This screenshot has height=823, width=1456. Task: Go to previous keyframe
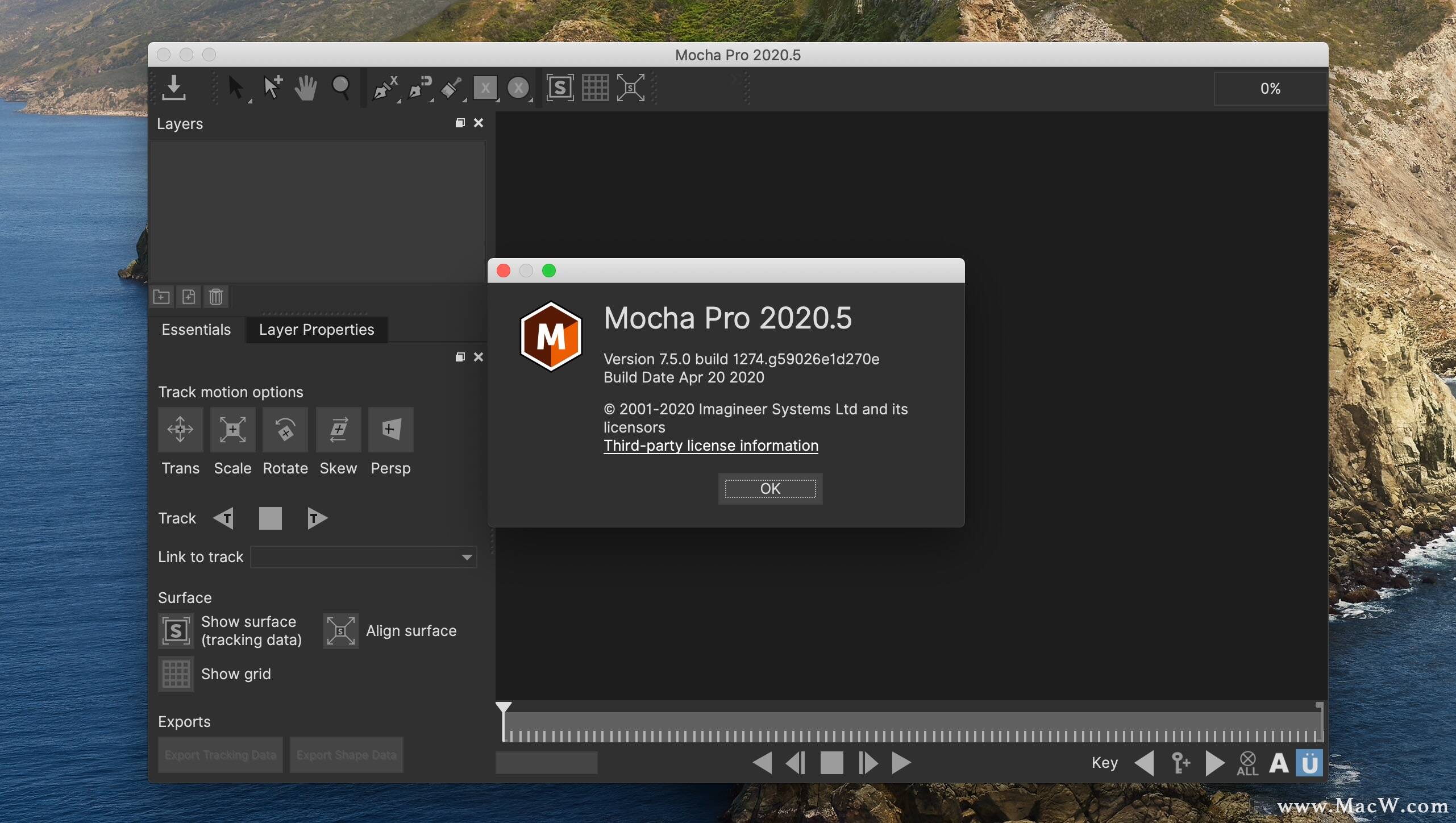[1145, 763]
